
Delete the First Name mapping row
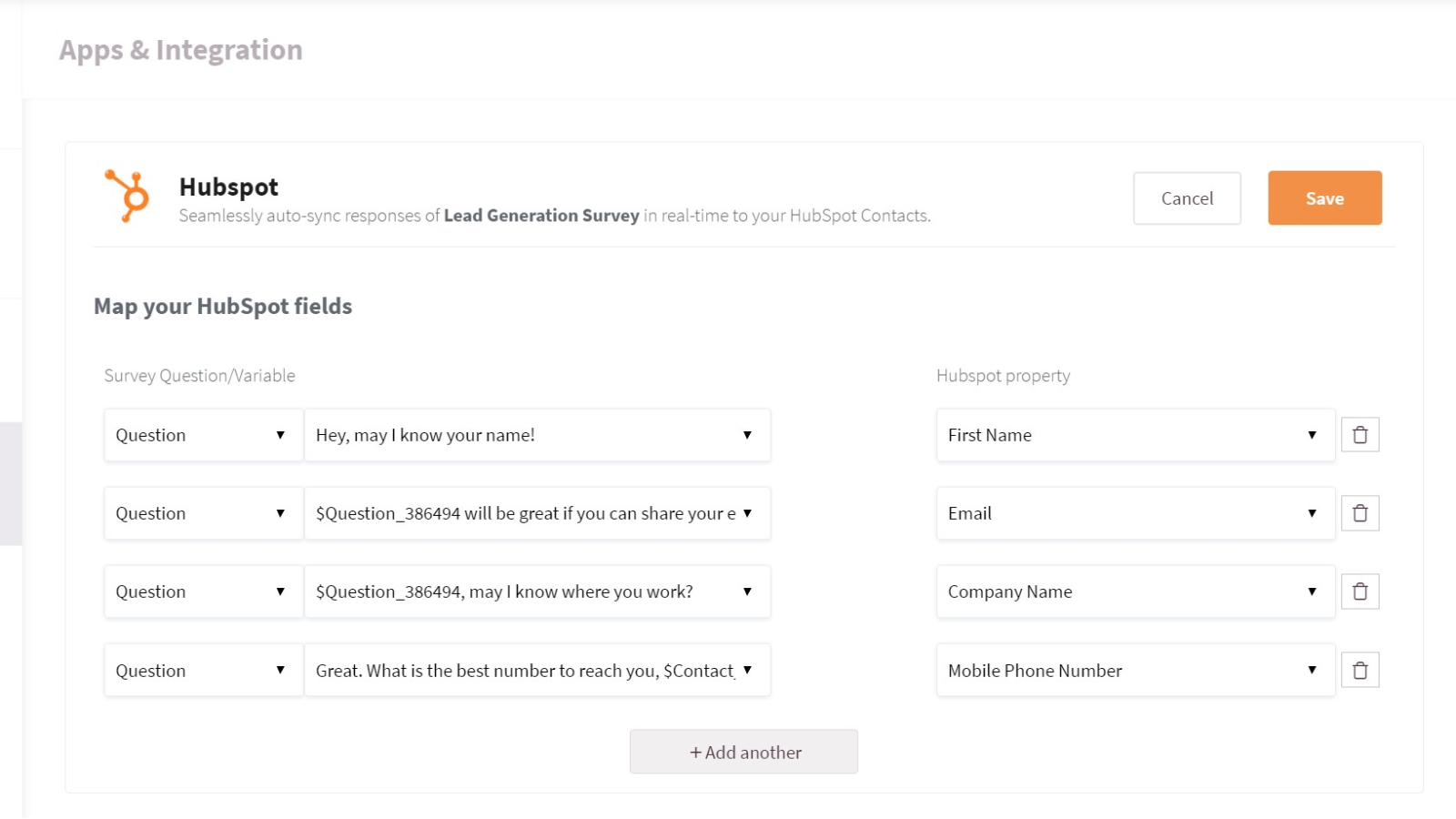point(1360,434)
